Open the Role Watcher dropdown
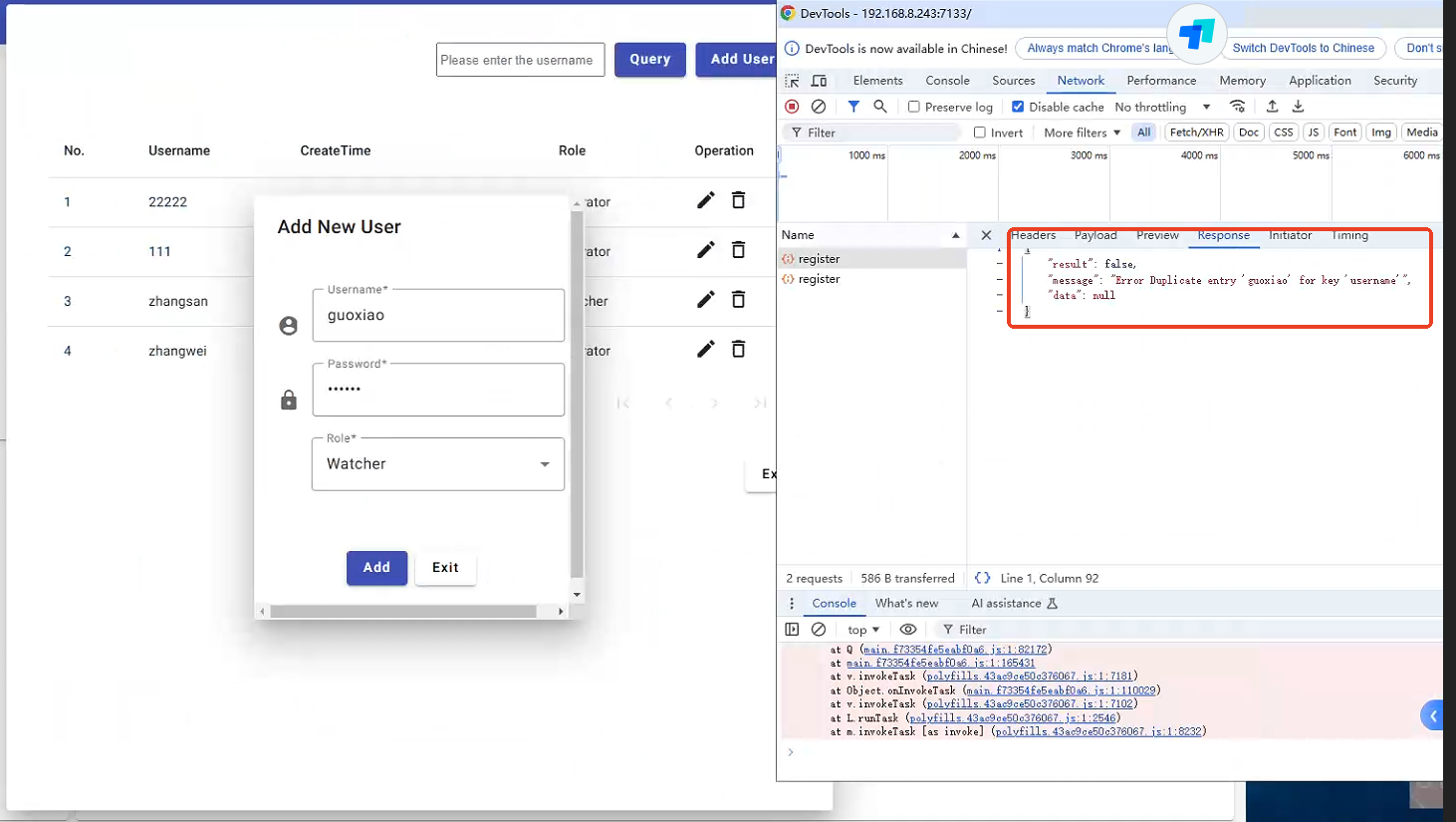The height and width of the screenshot is (822, 1456). point(438,464)
